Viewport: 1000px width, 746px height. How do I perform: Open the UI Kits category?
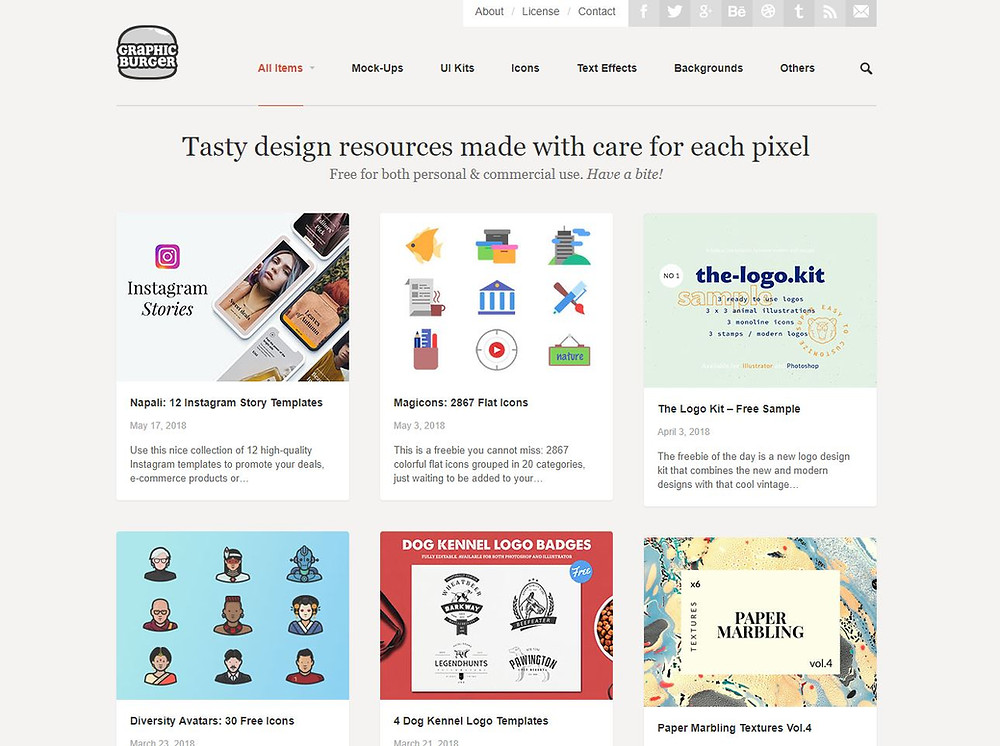(x=457, y=68)
